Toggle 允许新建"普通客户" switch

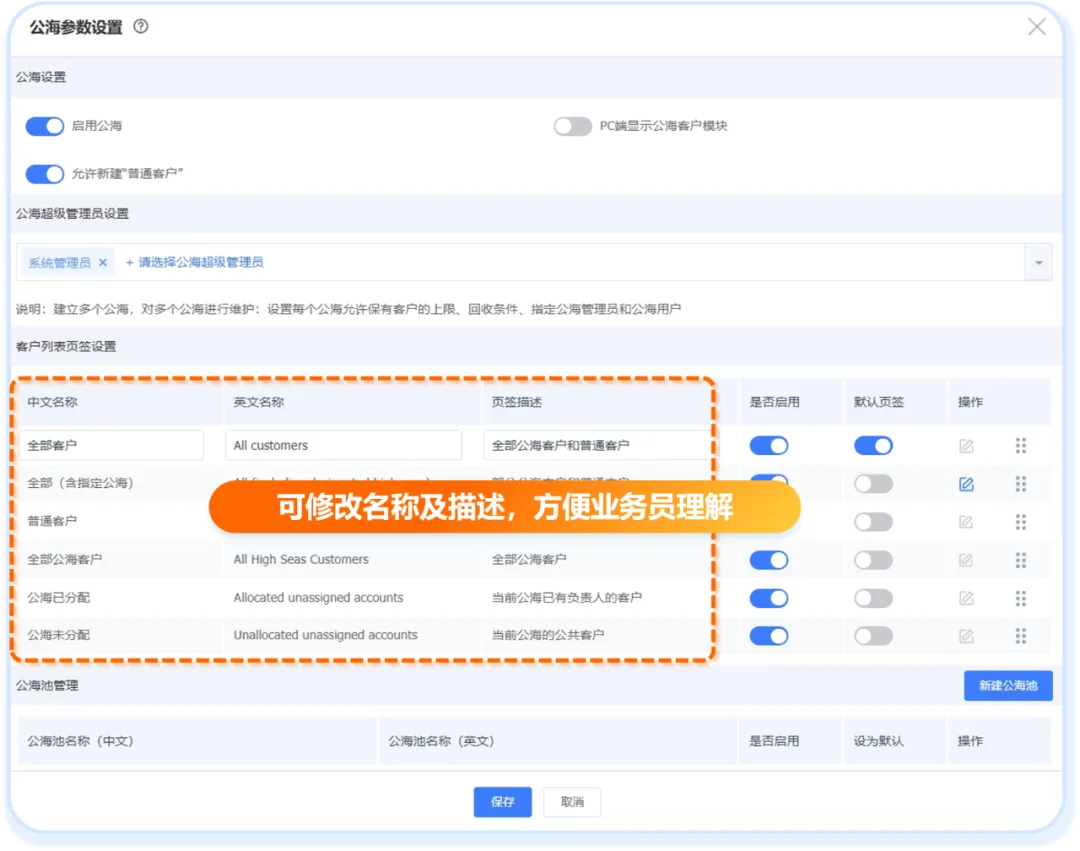pos(45,174)
